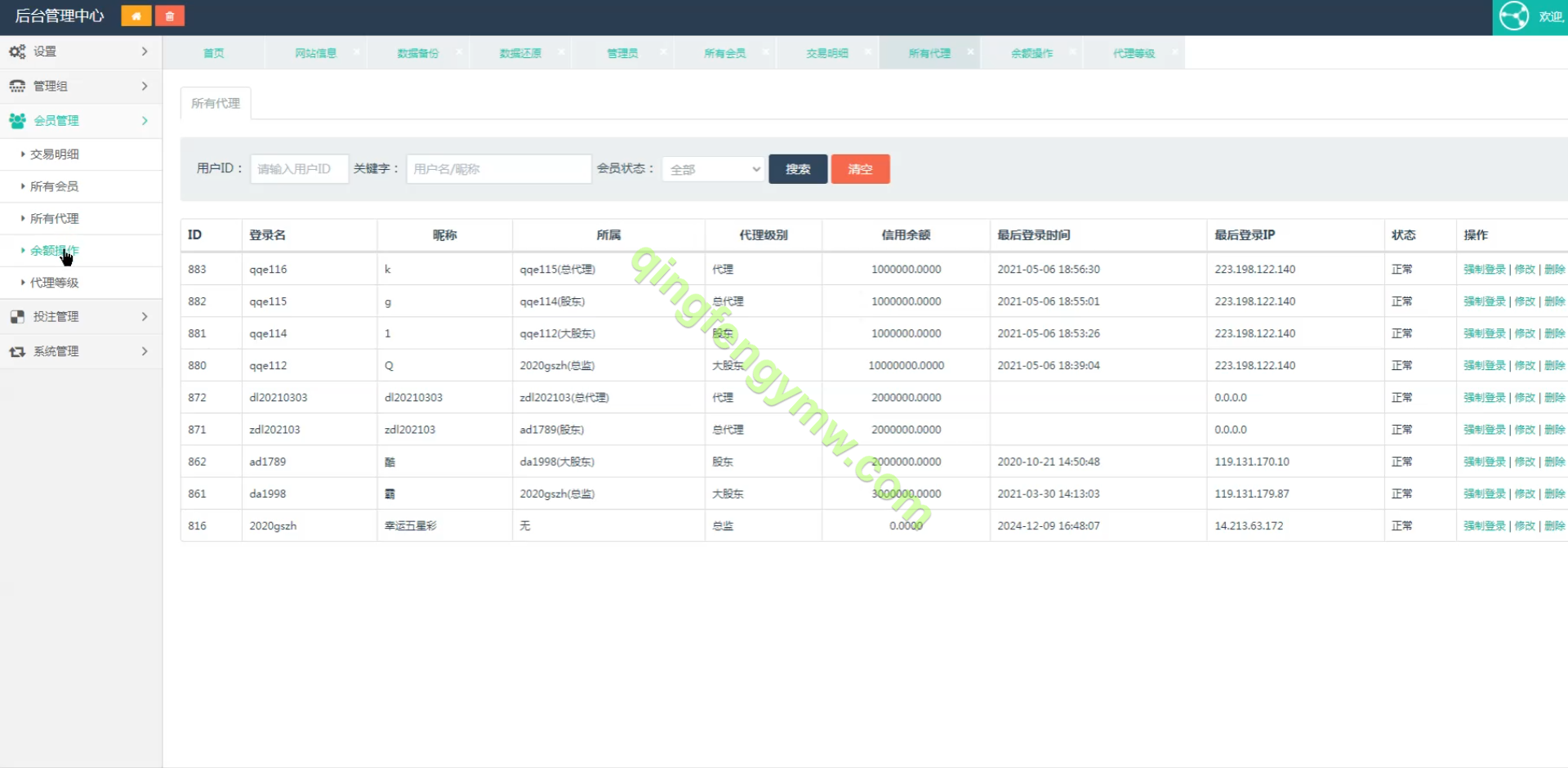The width and height of the screenshot is (1568, 768).
Task: Click the orange home icon button
Action: tap(136, 16)
